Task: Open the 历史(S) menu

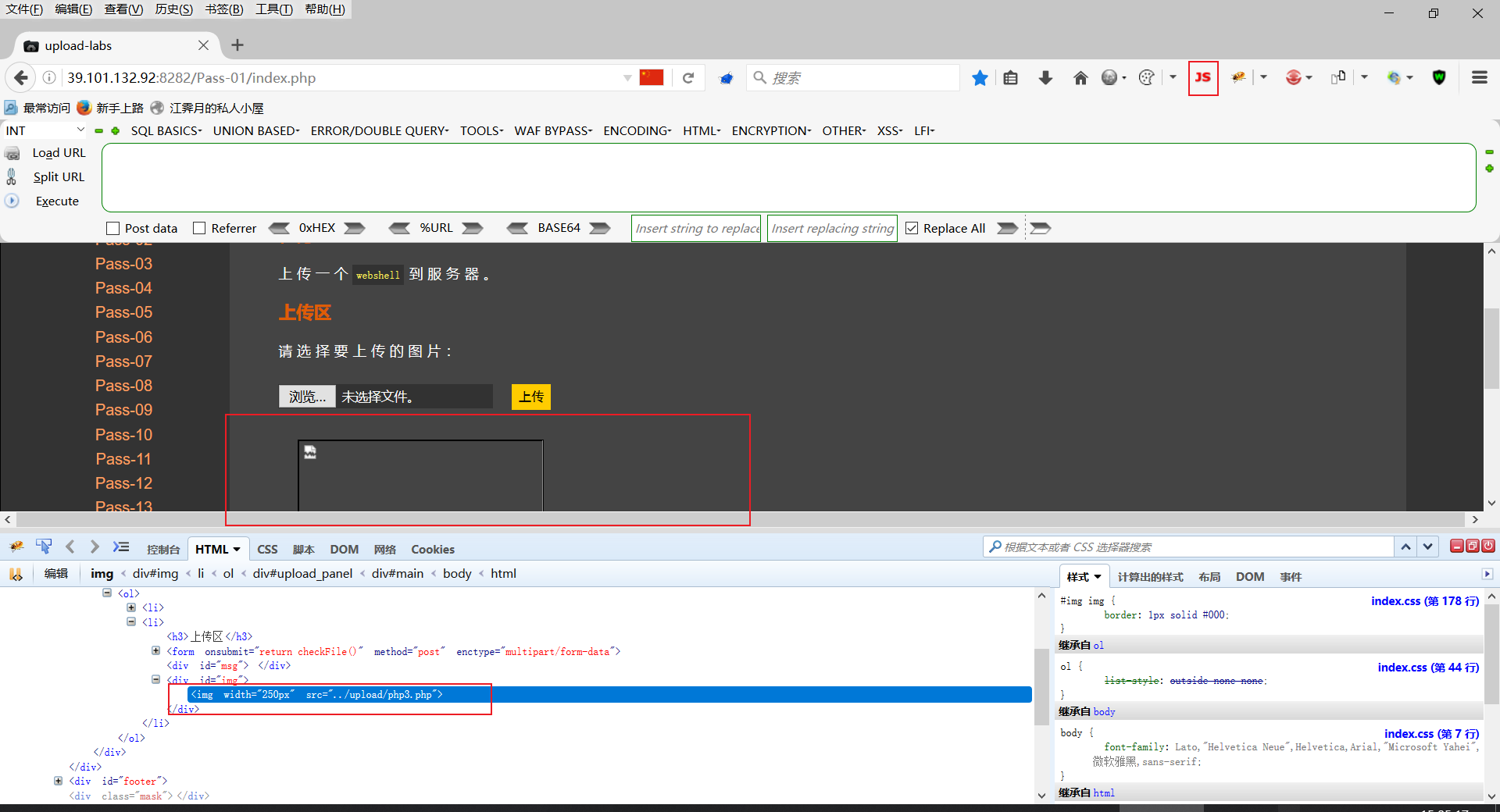Action: [173, 9]
